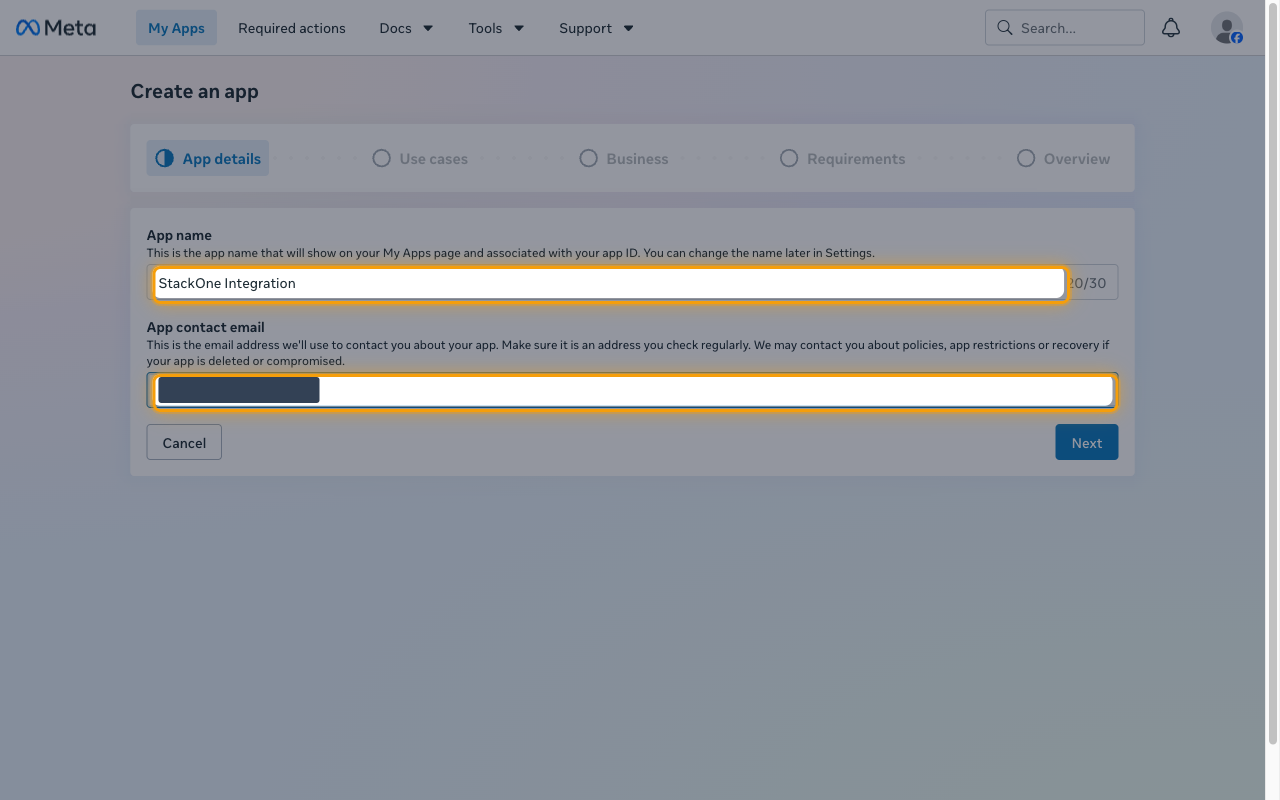Go to My Apps
This screenshot has height=800, width=1280.
click(x=176, y=28)
